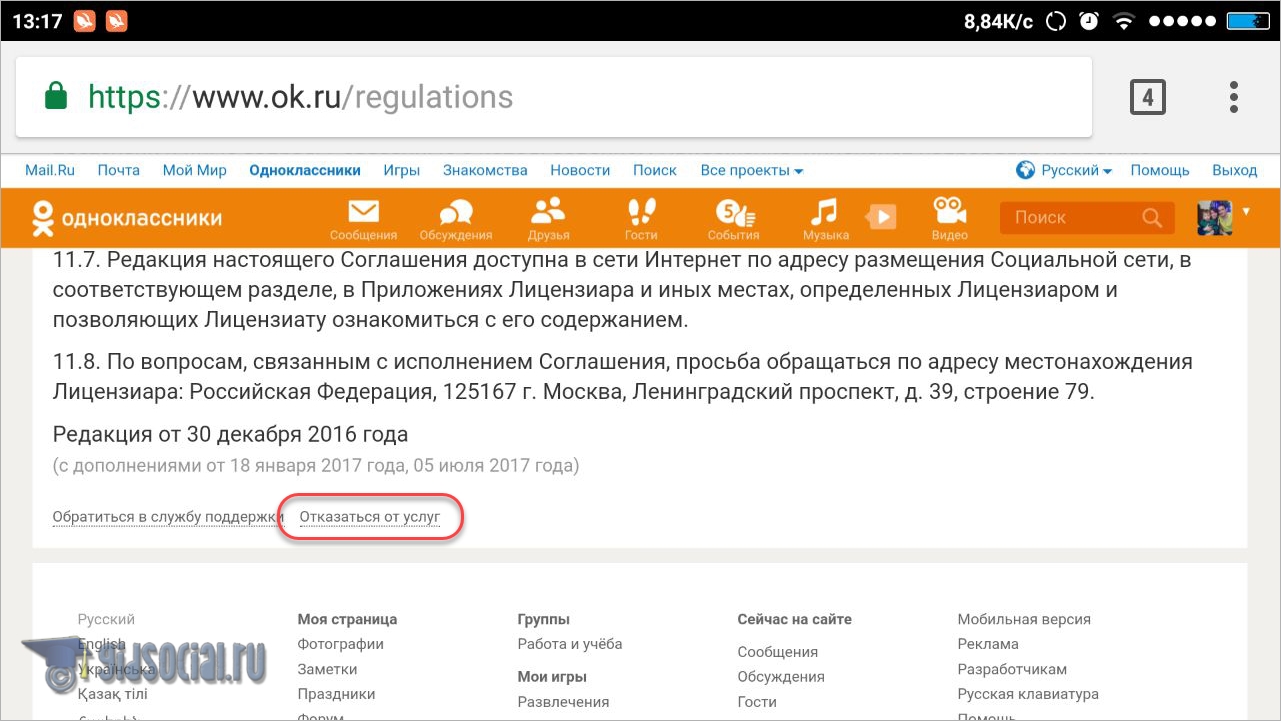Open footer Обсуждения link
This screenshot has width=1281, height=721.
coord(781,677)
